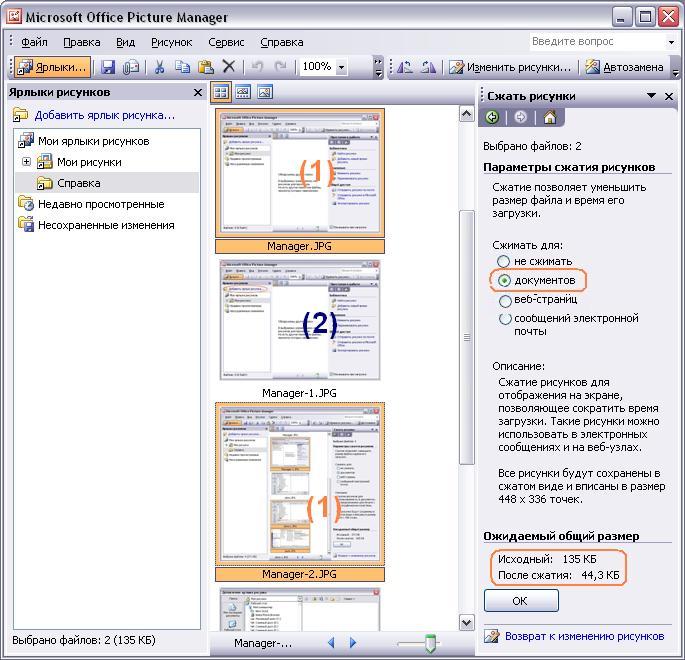Click the Delete X icon in toolbar
Viewport: 685px width, 660px height.
tap(229, 67)
